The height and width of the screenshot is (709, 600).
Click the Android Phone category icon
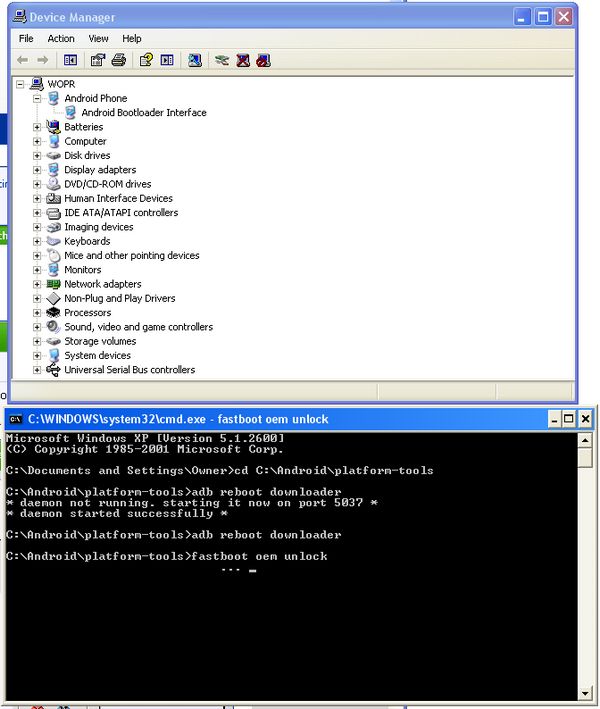pos(53,98)
